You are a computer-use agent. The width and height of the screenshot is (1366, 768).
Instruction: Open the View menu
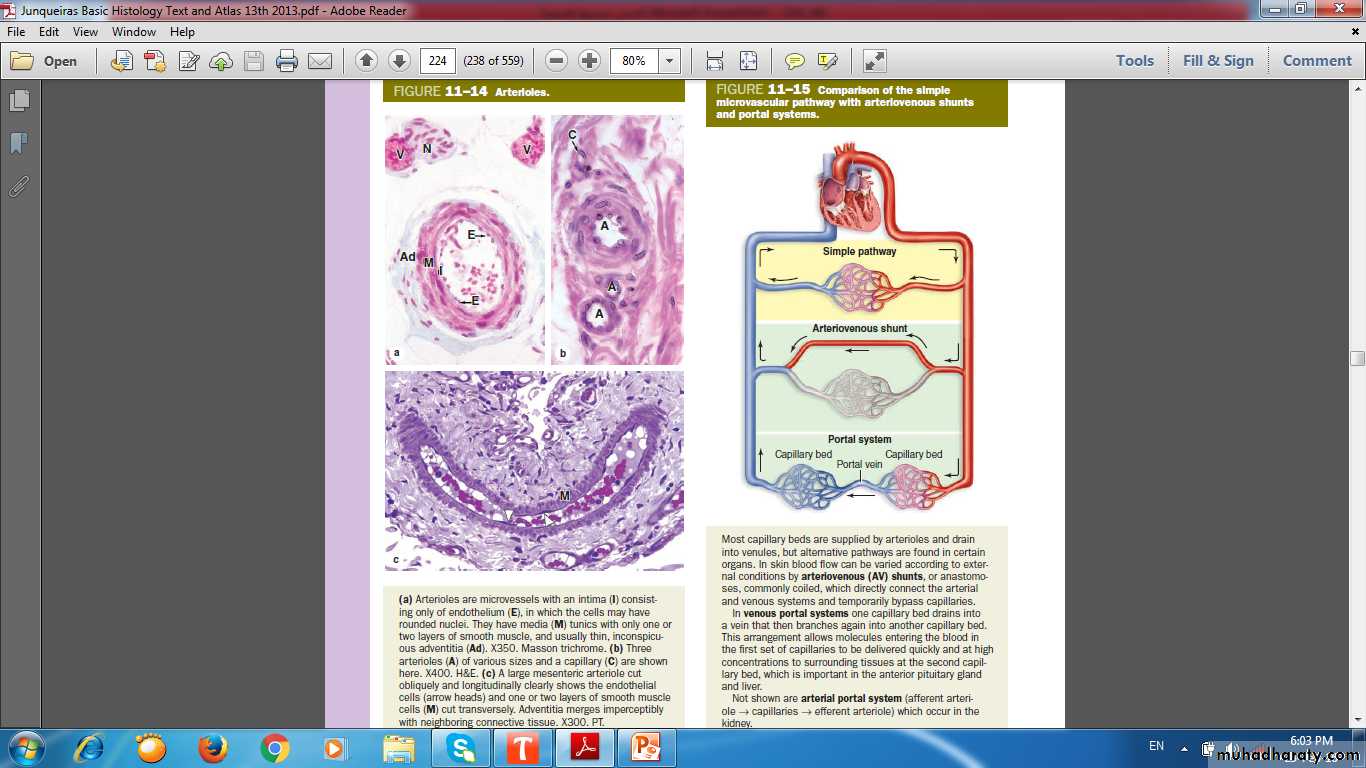tap(85, 32)
